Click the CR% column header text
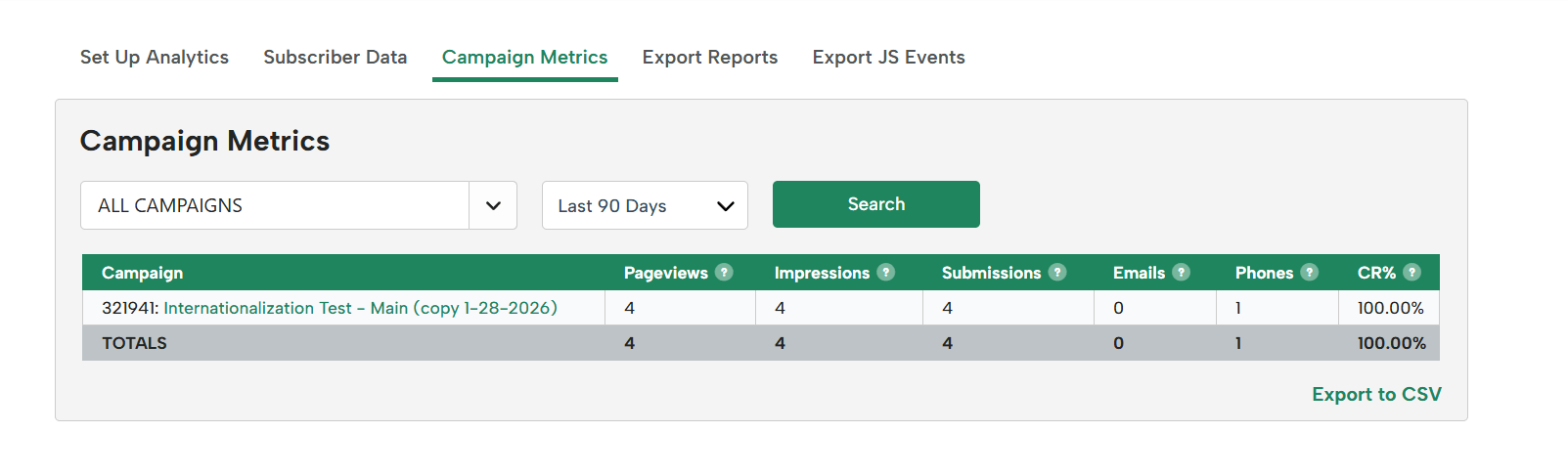 [x=1376, y=273]
